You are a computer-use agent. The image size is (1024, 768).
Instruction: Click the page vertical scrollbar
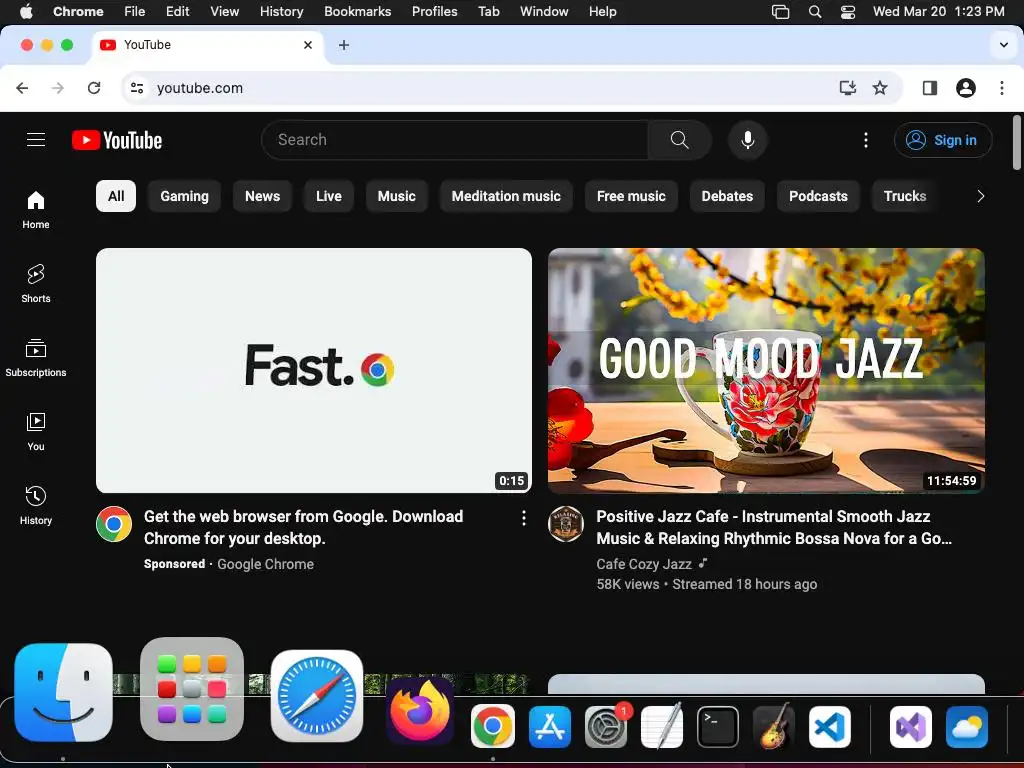click(1016, 142)
